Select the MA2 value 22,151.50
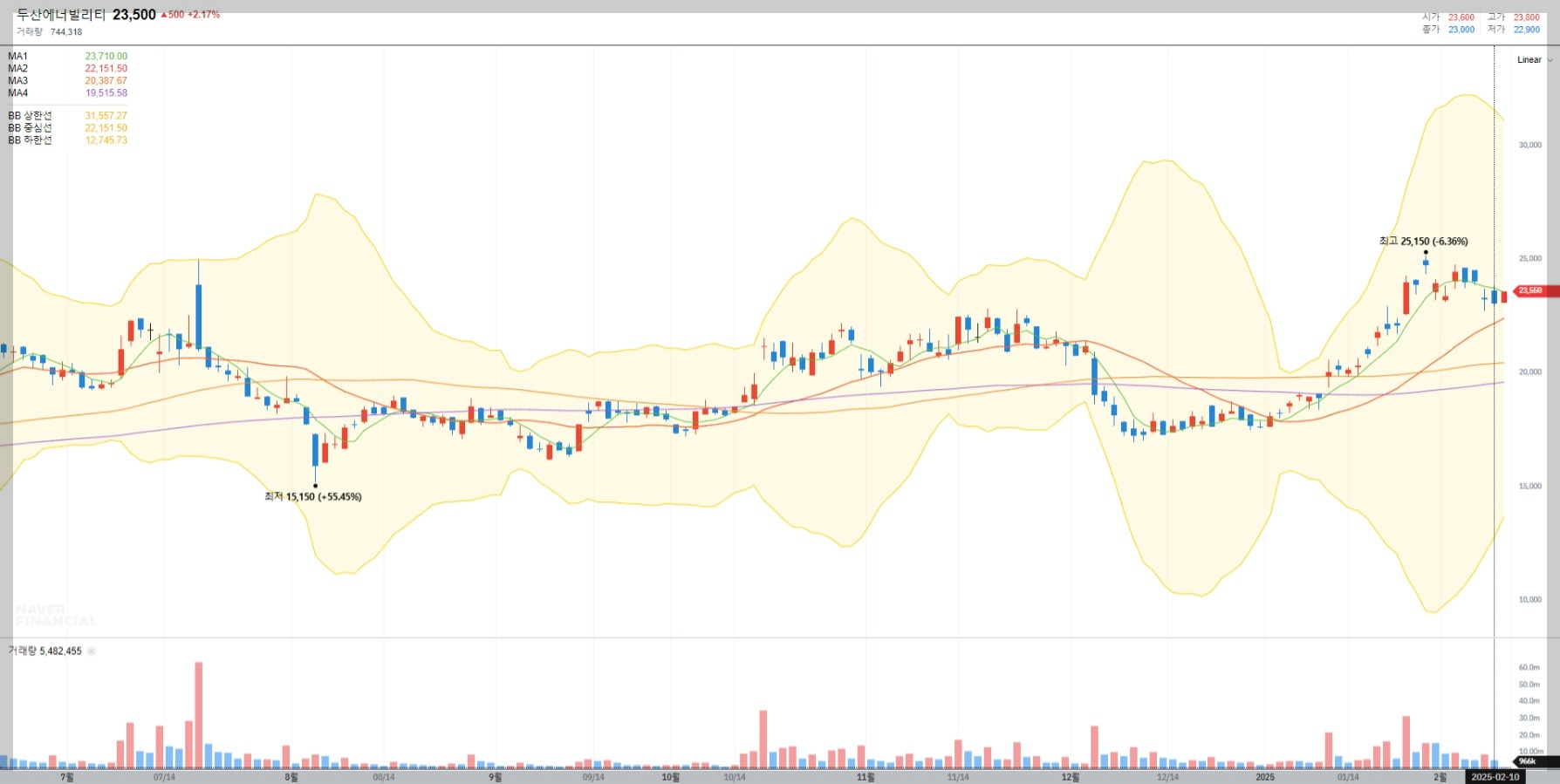The image size is (1560, 784). 106,69
